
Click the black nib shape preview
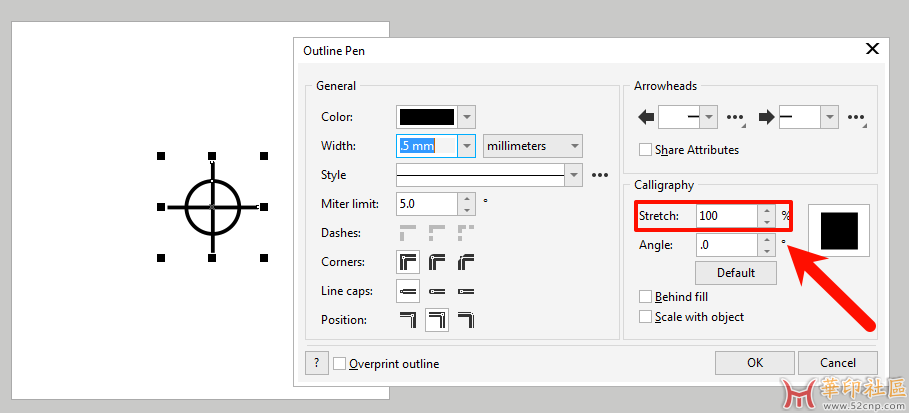[x=839, y=229]
